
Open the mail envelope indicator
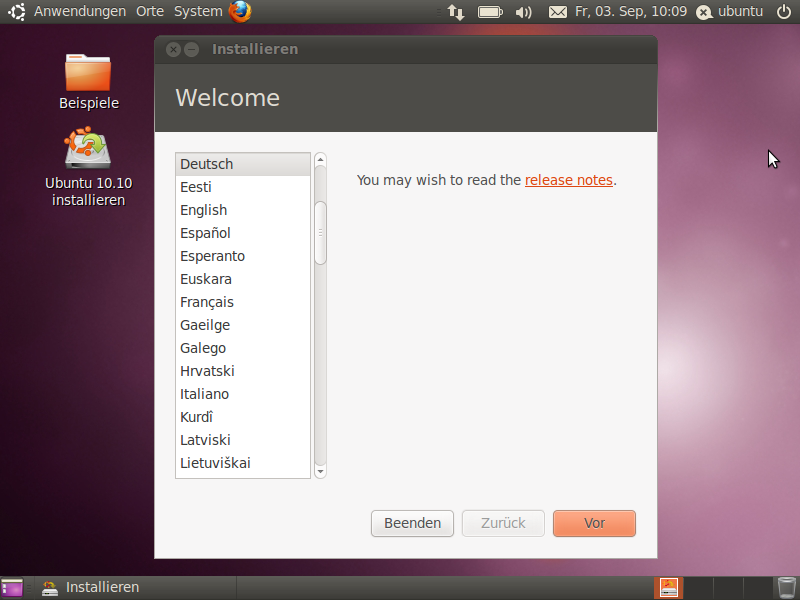557,12
